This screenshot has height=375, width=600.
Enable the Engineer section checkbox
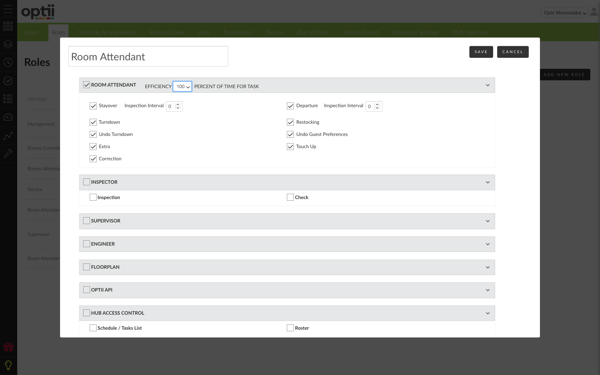[86, 244]
